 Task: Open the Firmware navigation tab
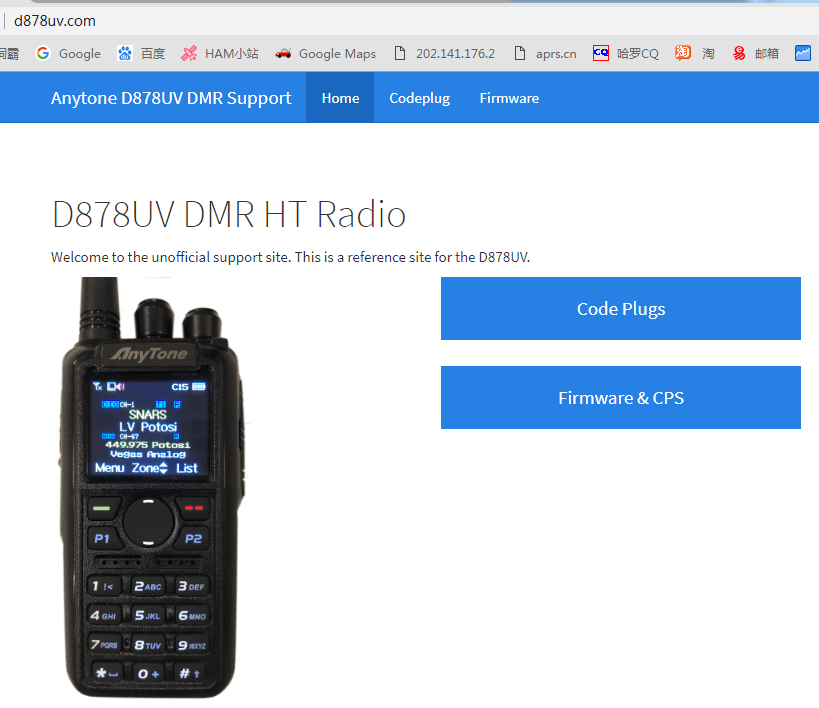click(509, 97)
